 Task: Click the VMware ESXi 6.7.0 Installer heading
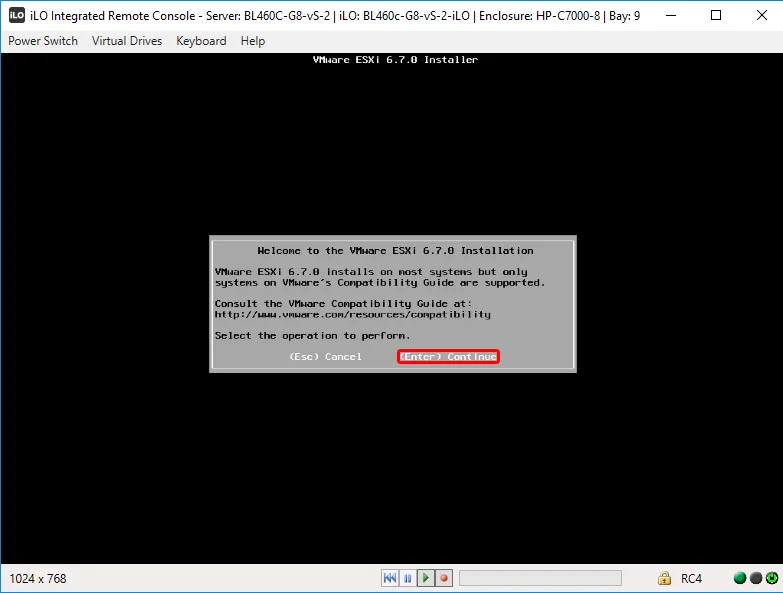[395, 59]
